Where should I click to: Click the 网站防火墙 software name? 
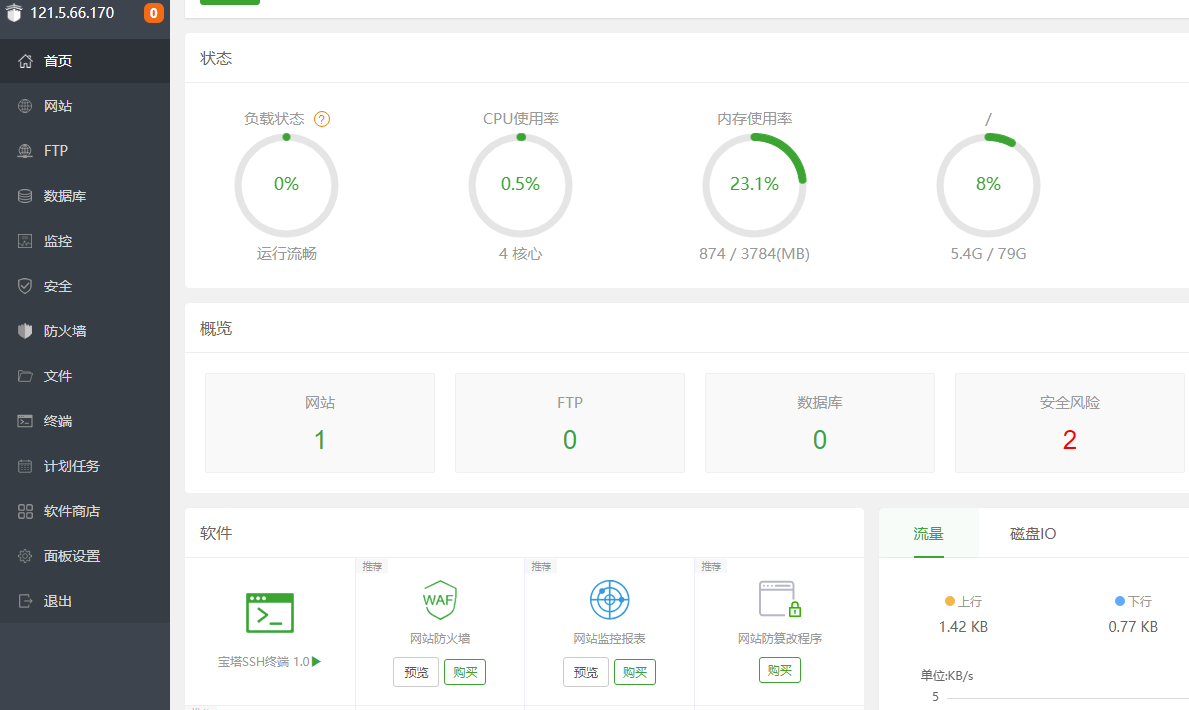point(440,639)
